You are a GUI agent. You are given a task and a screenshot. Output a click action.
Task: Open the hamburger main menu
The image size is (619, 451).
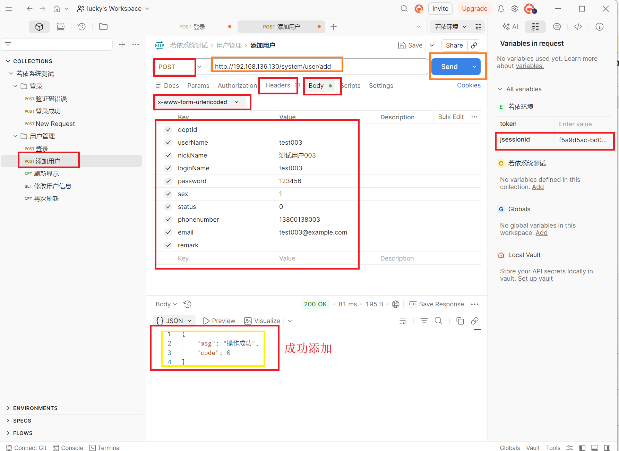click(9, 9)
